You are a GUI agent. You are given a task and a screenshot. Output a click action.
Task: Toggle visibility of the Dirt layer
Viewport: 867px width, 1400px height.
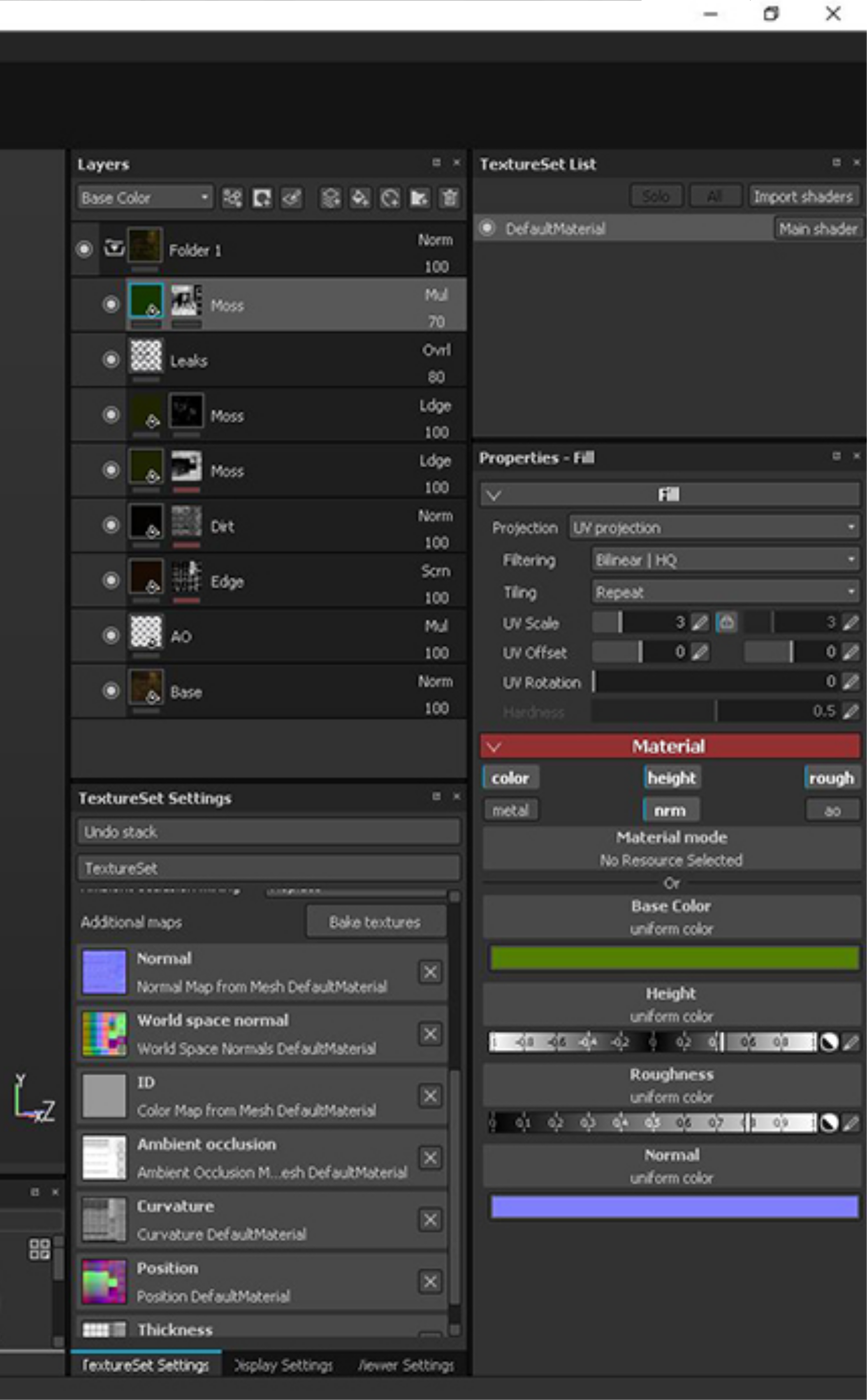pos(111,525)
